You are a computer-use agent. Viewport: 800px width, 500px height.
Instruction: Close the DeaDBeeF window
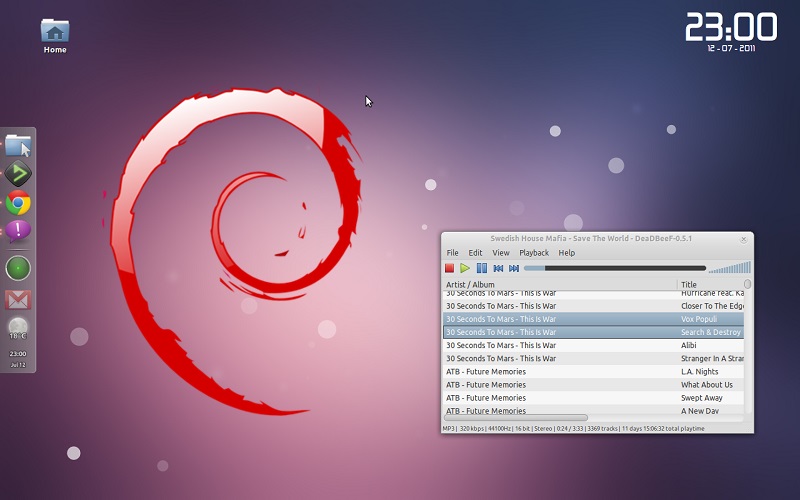tap(743, 239)
